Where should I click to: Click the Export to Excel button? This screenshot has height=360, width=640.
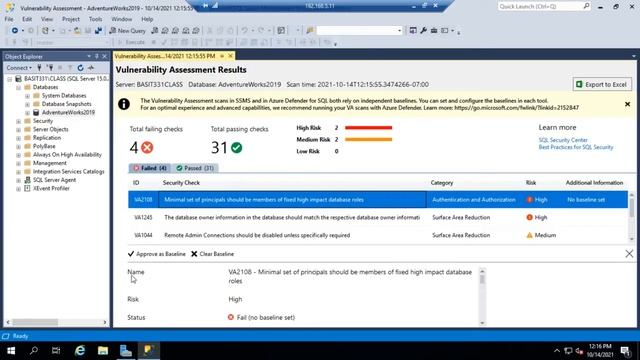coord(602,84)
